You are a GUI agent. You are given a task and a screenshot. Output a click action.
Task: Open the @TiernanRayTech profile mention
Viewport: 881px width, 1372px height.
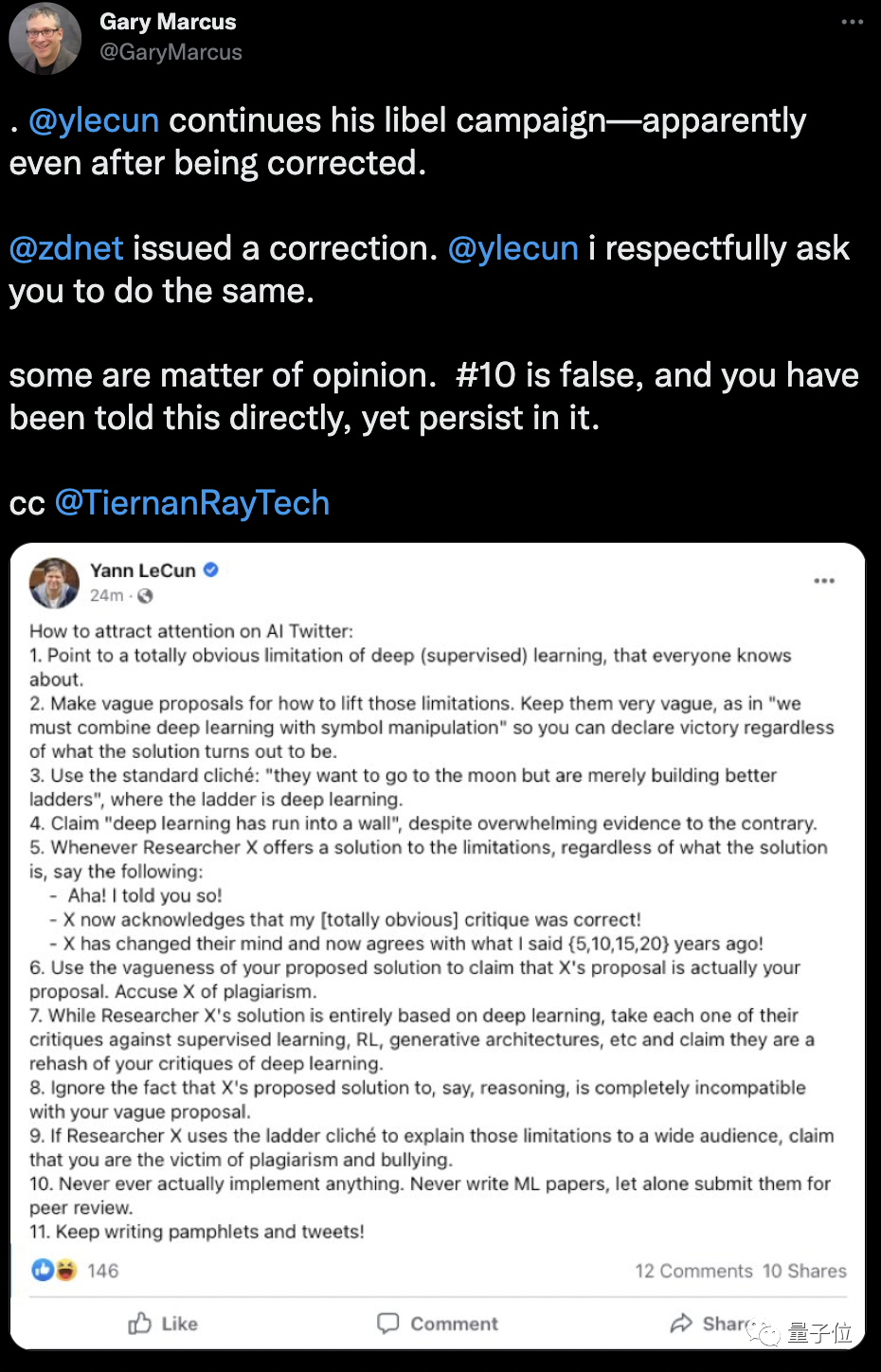pos(192,503)
